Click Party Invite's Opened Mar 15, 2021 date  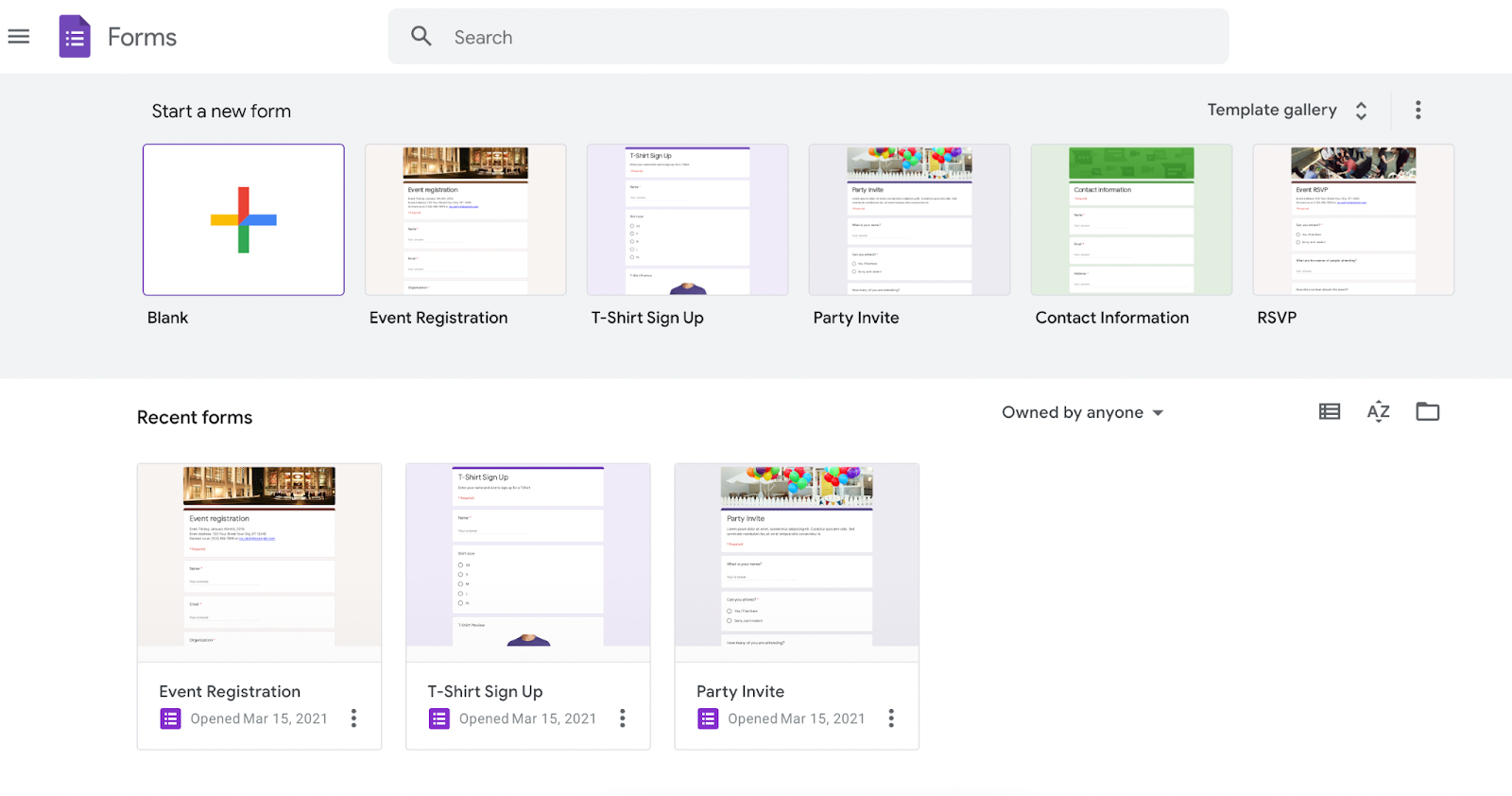tap(797, 718)
